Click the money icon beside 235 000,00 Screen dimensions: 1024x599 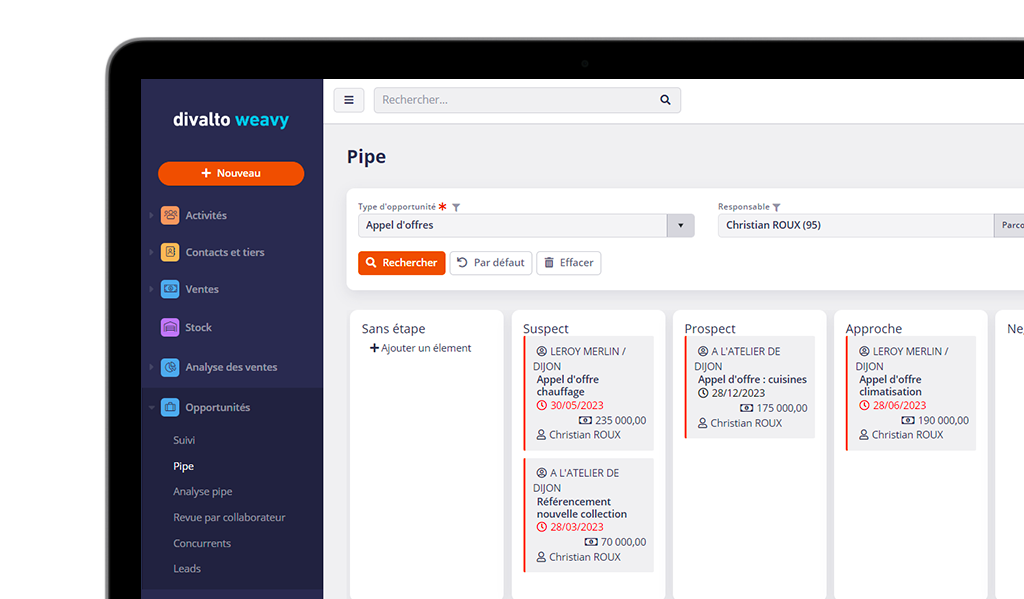(x=585, y=421)
